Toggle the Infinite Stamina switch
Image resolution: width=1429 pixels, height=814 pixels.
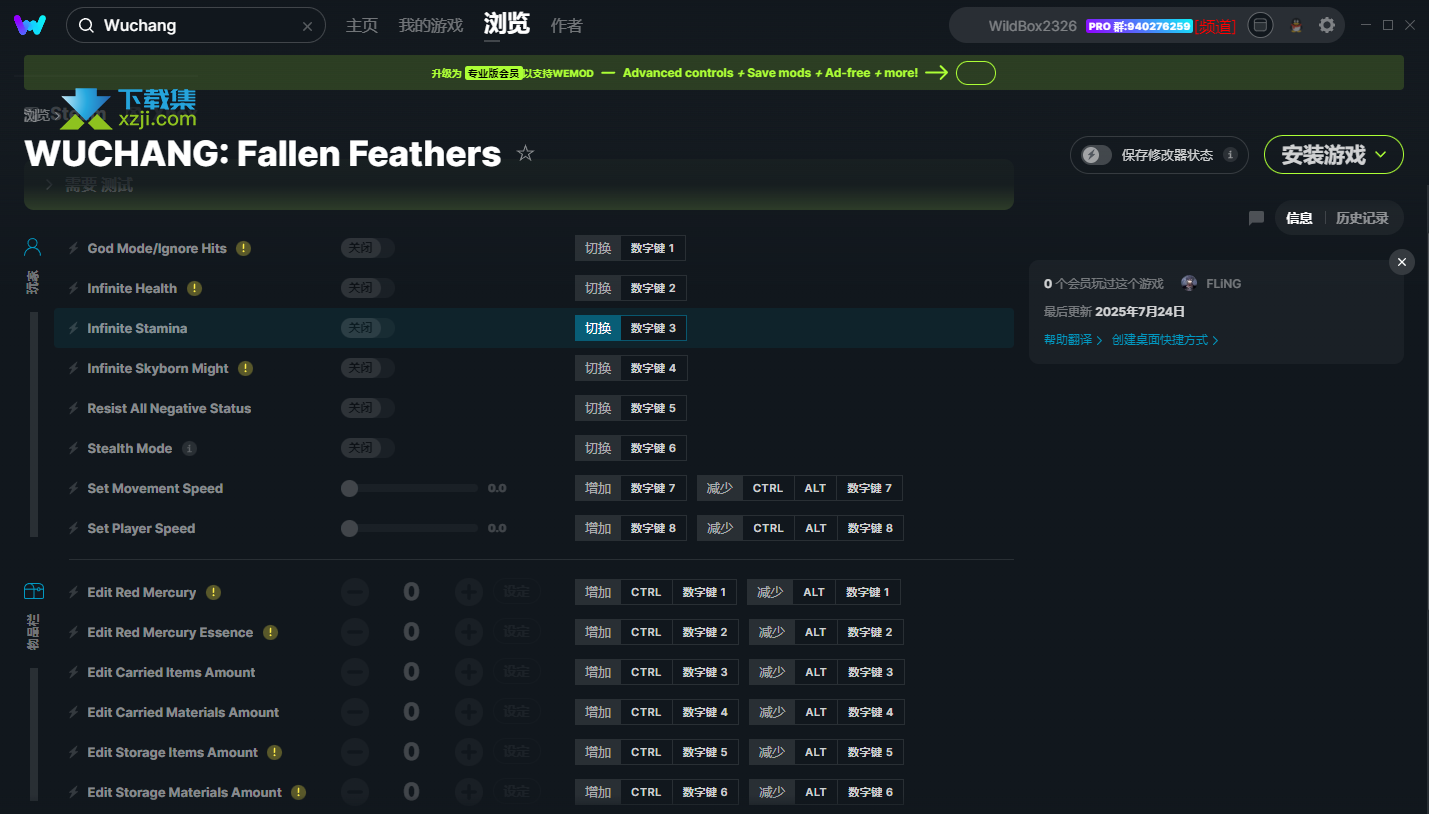point(368,328)
